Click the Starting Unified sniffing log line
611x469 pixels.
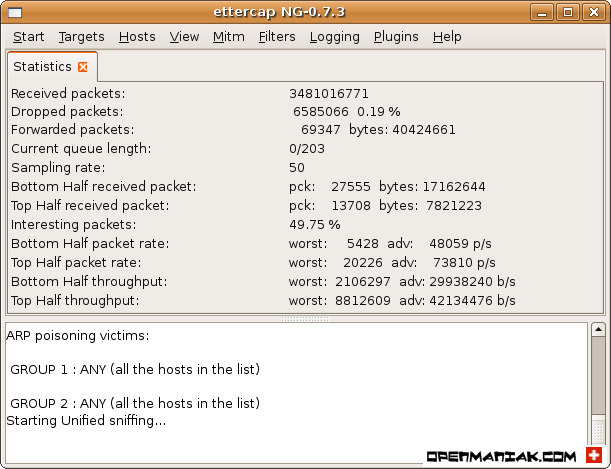[86, 421]
